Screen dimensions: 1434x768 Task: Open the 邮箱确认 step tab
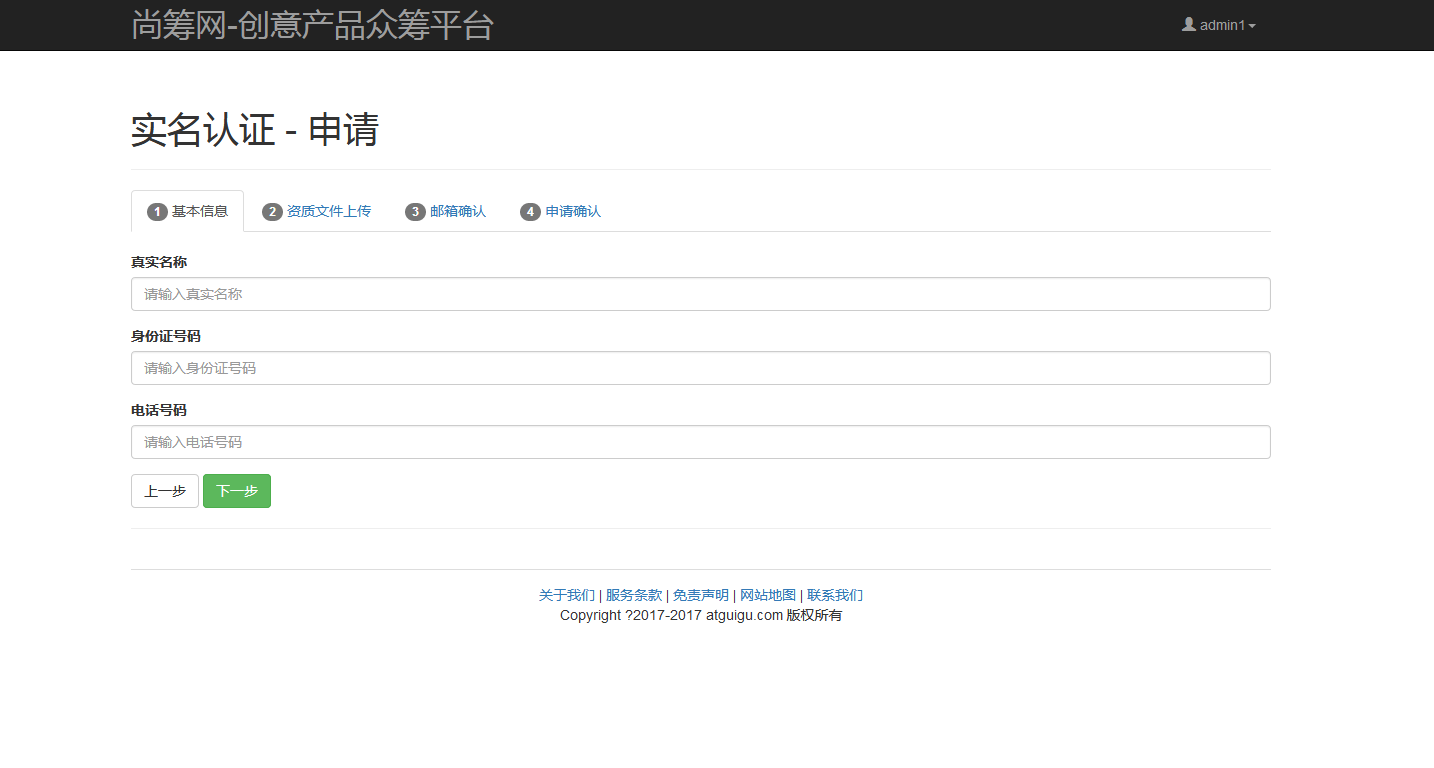click(458, 211)
